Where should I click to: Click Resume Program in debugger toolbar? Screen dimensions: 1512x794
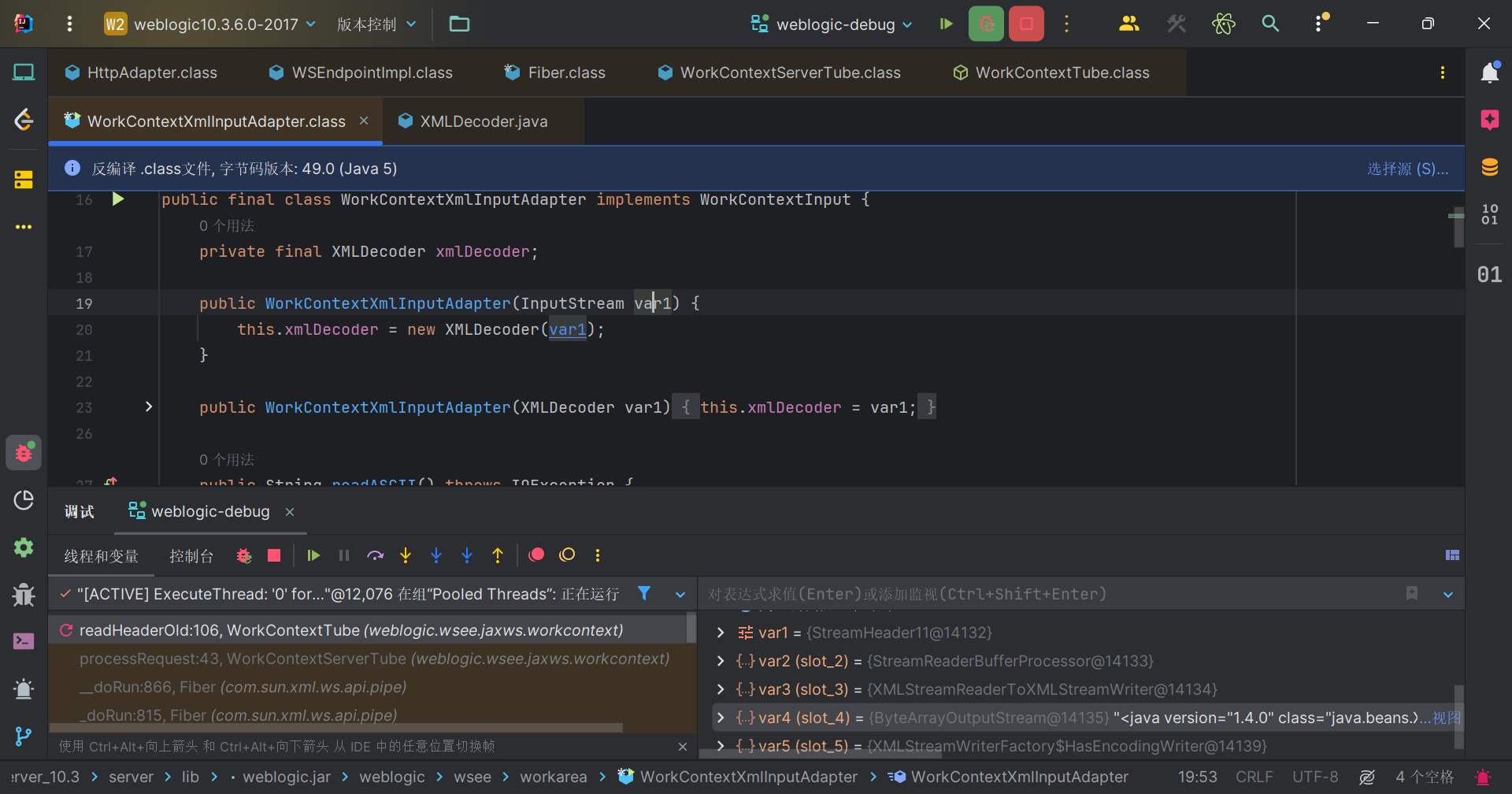tap(313, 555)
